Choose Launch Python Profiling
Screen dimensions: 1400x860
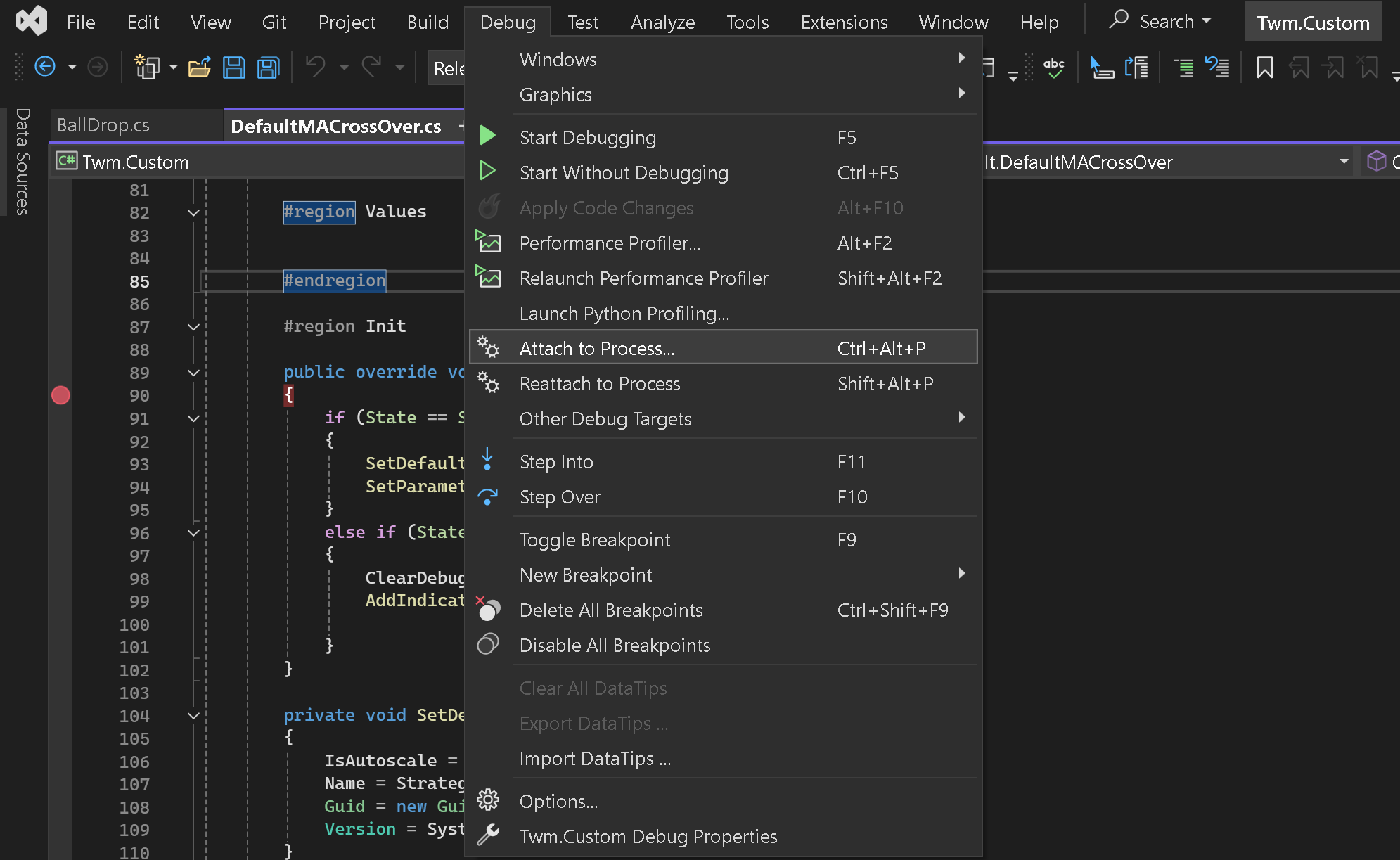click(723, 314)
